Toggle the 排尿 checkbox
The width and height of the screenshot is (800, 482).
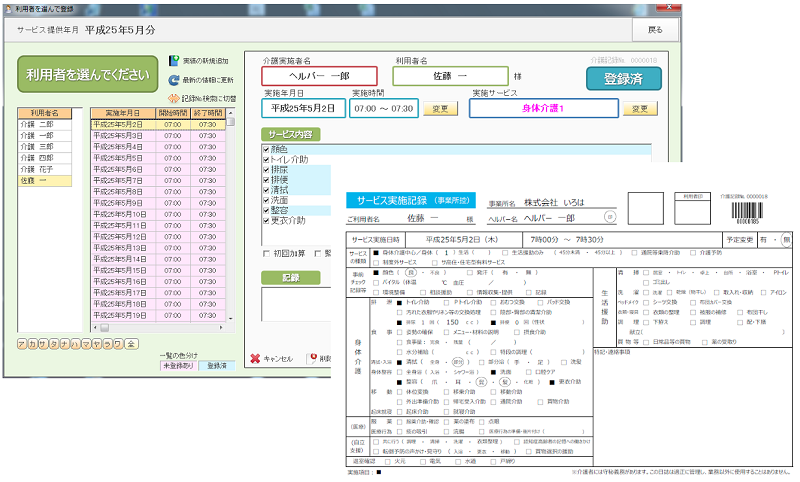coord(266,170)
